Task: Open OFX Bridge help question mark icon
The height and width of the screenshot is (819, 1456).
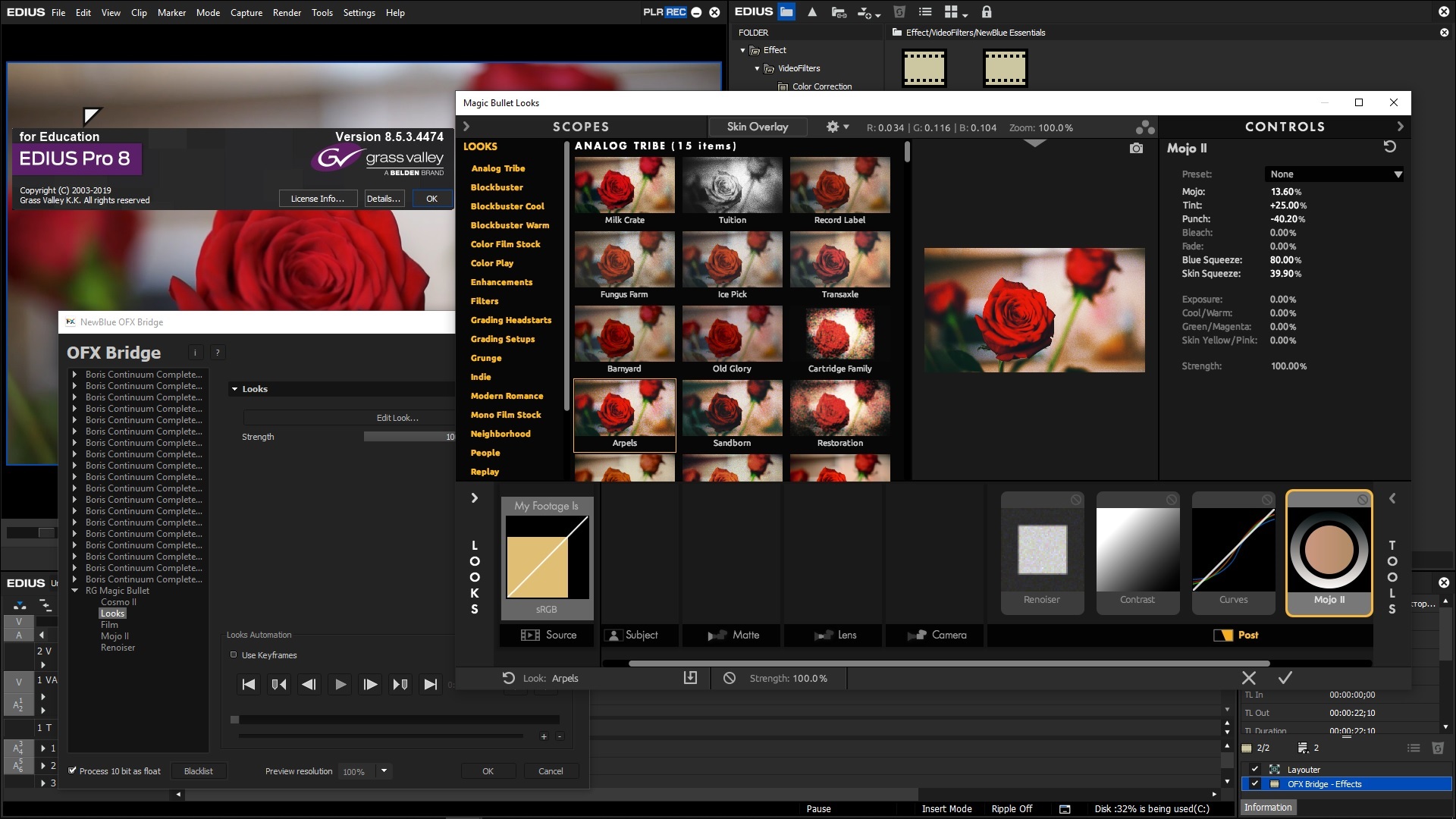Action: pos(218,353)
